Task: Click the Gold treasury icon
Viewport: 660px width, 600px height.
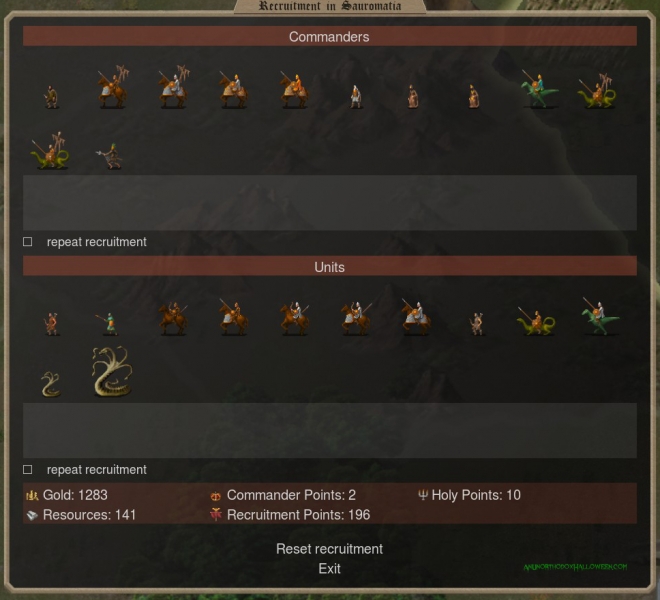Action: pyautogui.click(x=32, y=495)
